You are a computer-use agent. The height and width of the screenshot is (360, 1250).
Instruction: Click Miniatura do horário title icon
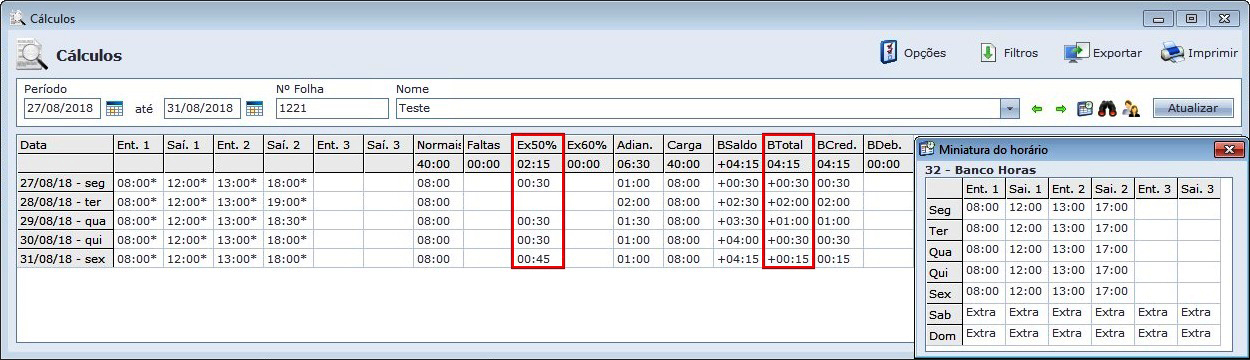(x=926, y=149)
